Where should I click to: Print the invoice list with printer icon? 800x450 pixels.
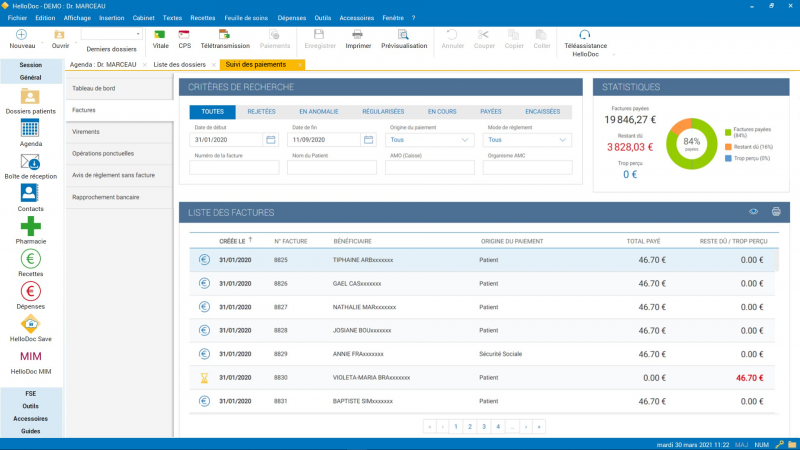click(775, 212)
